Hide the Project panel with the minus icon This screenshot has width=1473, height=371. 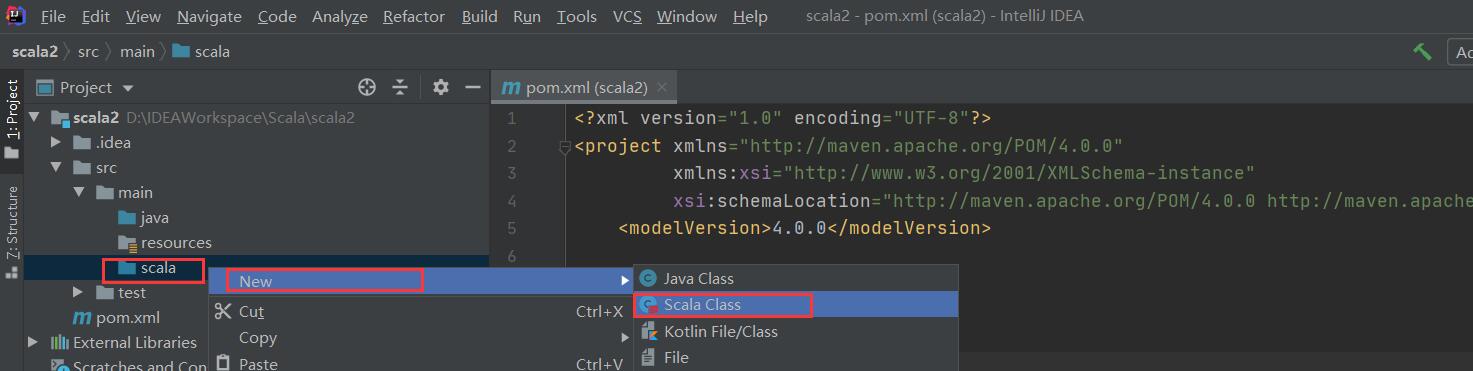pyautogui.click(x=473, y=87)
